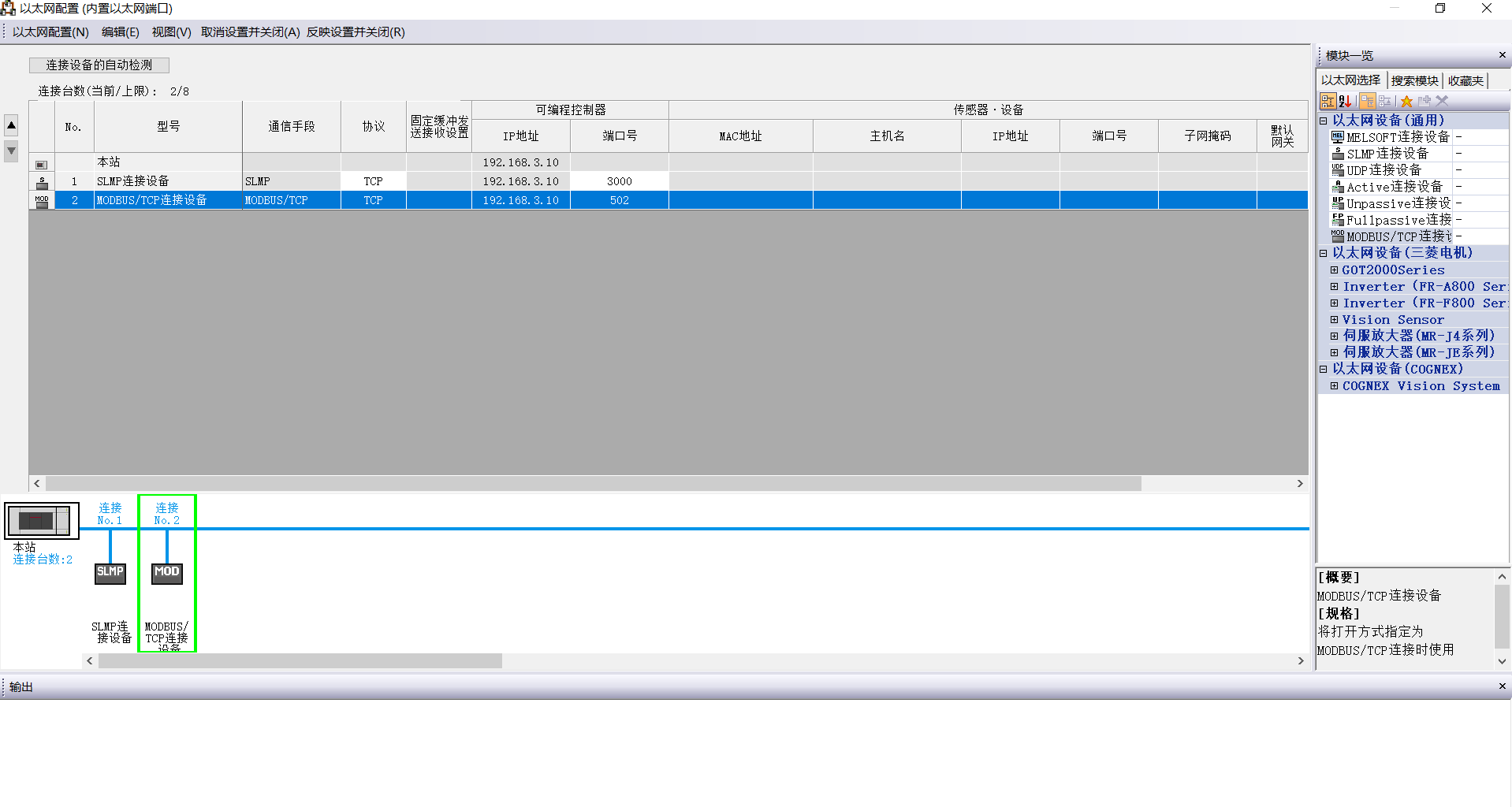Click the local station PLC icon in diagram
The image size is (1512, 807).
(41, 521)
